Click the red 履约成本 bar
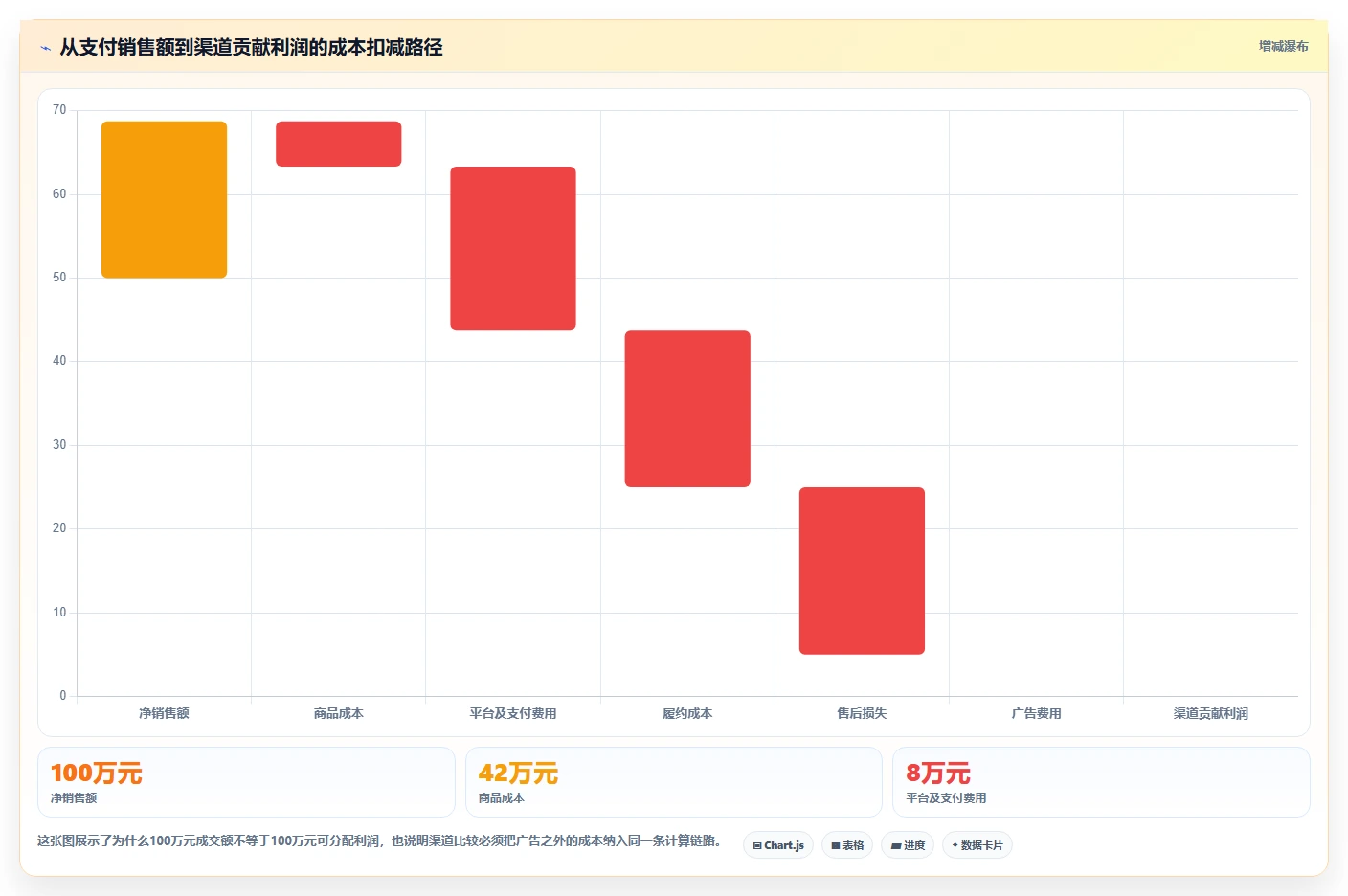This screenshot has height=896, width=1348. click(x=687, y=409)
